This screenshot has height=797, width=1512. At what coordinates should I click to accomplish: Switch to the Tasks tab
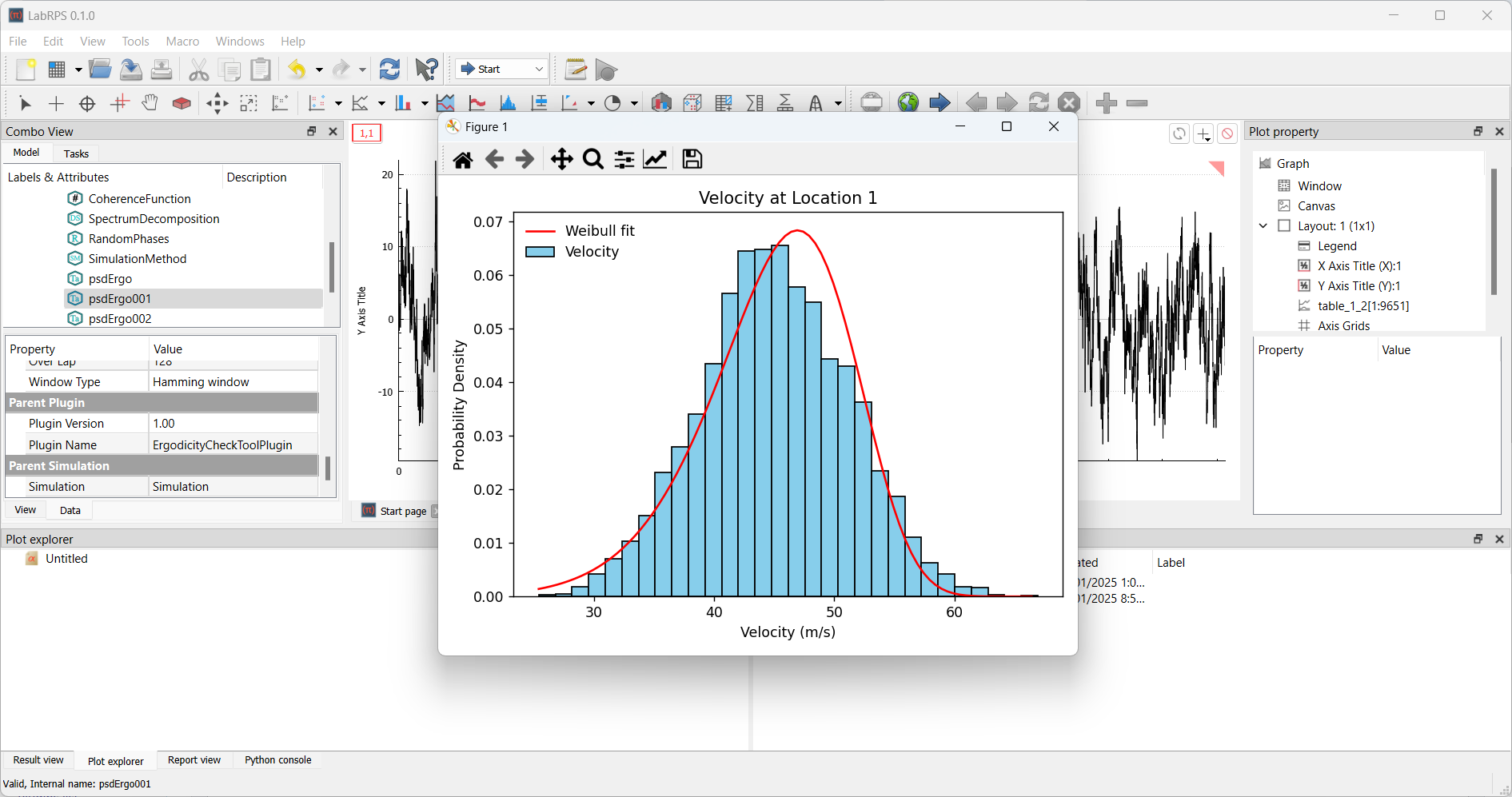pyautogui.click(x=76, y=153)
